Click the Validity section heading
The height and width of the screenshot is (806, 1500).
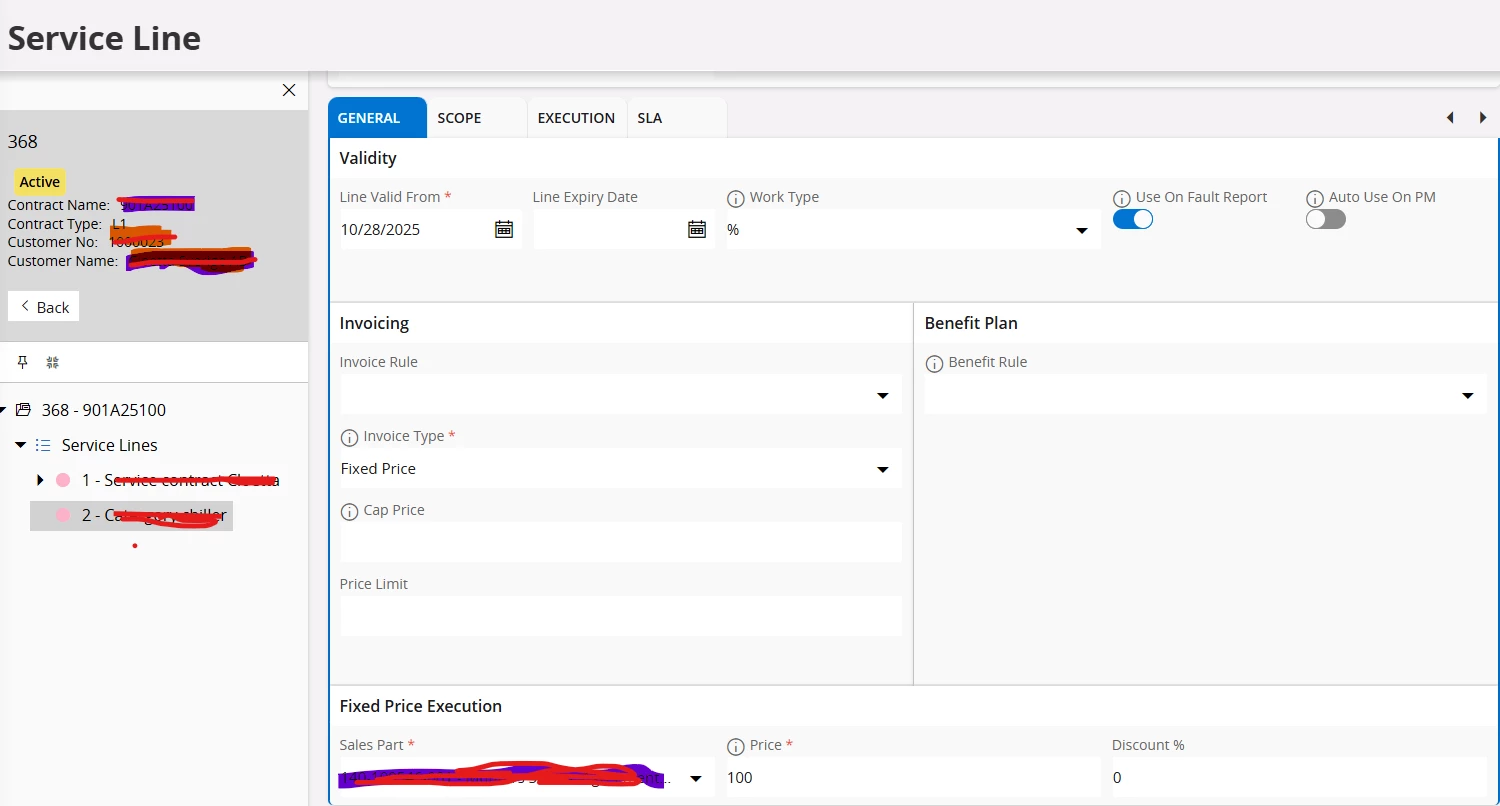tap(368, 158)
